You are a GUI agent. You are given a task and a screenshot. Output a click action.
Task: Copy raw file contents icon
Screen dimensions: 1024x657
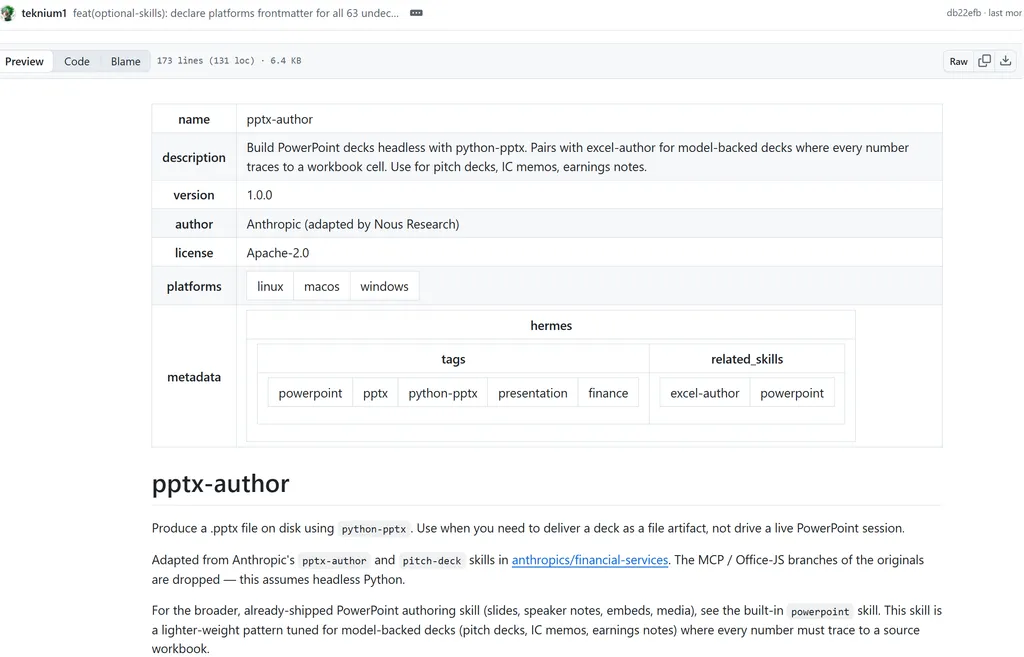tap(984, 61)
